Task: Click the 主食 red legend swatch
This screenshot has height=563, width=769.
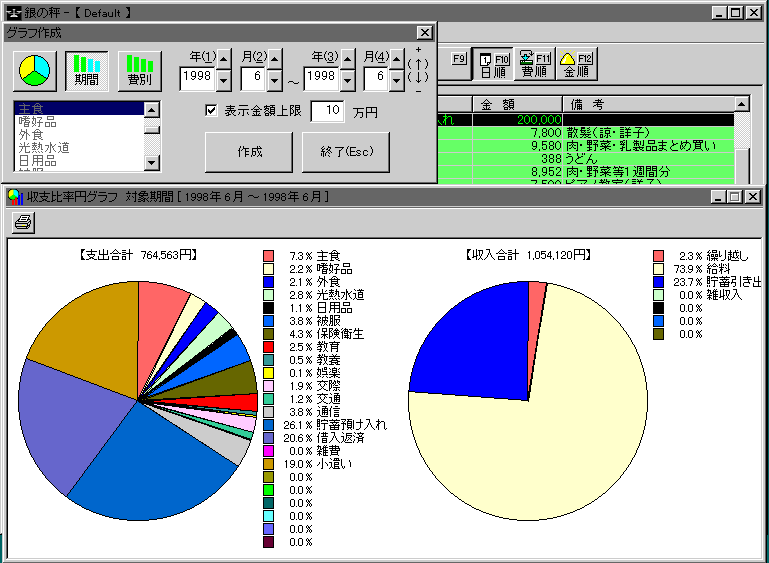Action: (x=268, y=256)
